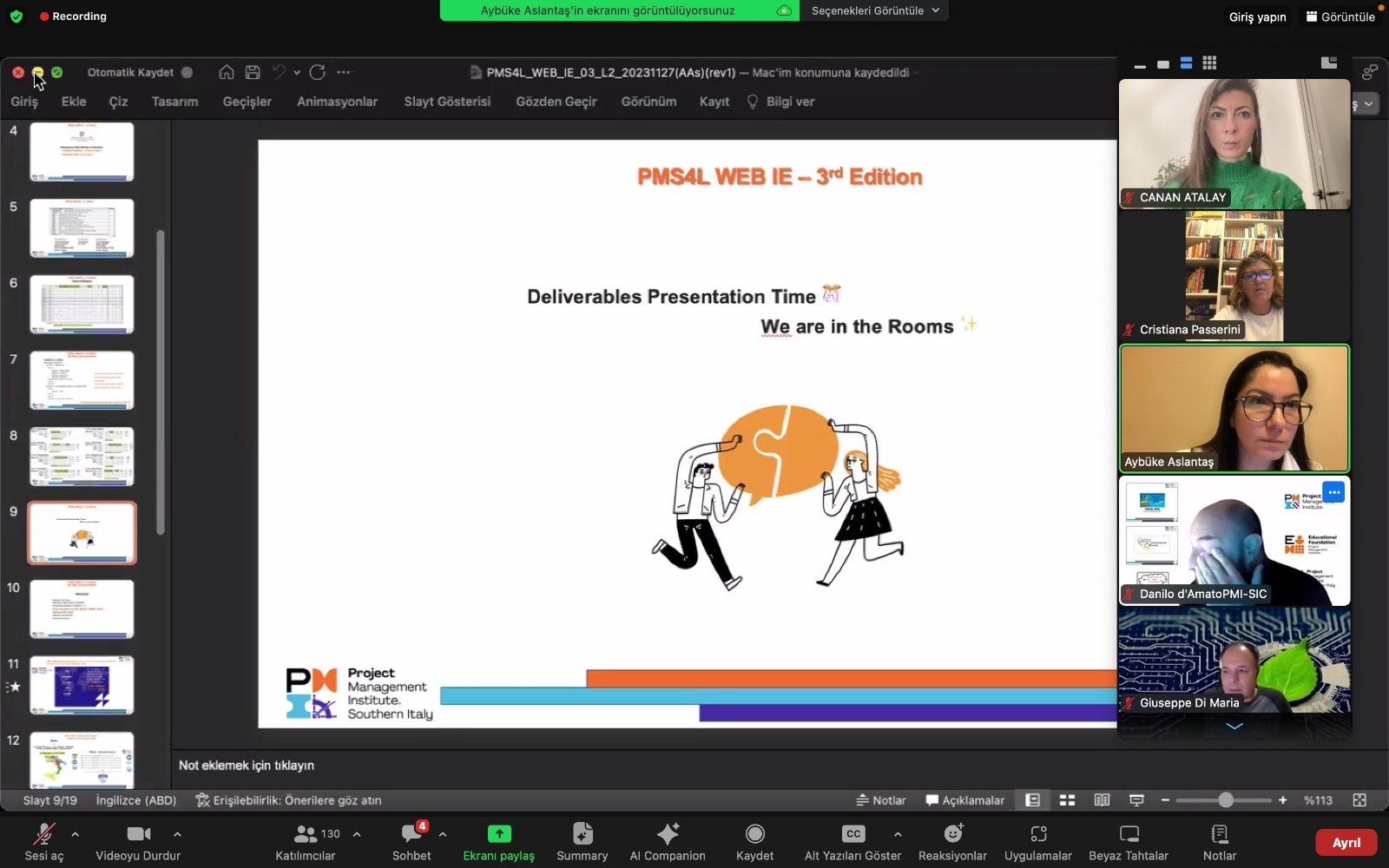Screen dimensions: 1389x868
Task: Click the redo/repeat icon
Action: coord(318,72)
